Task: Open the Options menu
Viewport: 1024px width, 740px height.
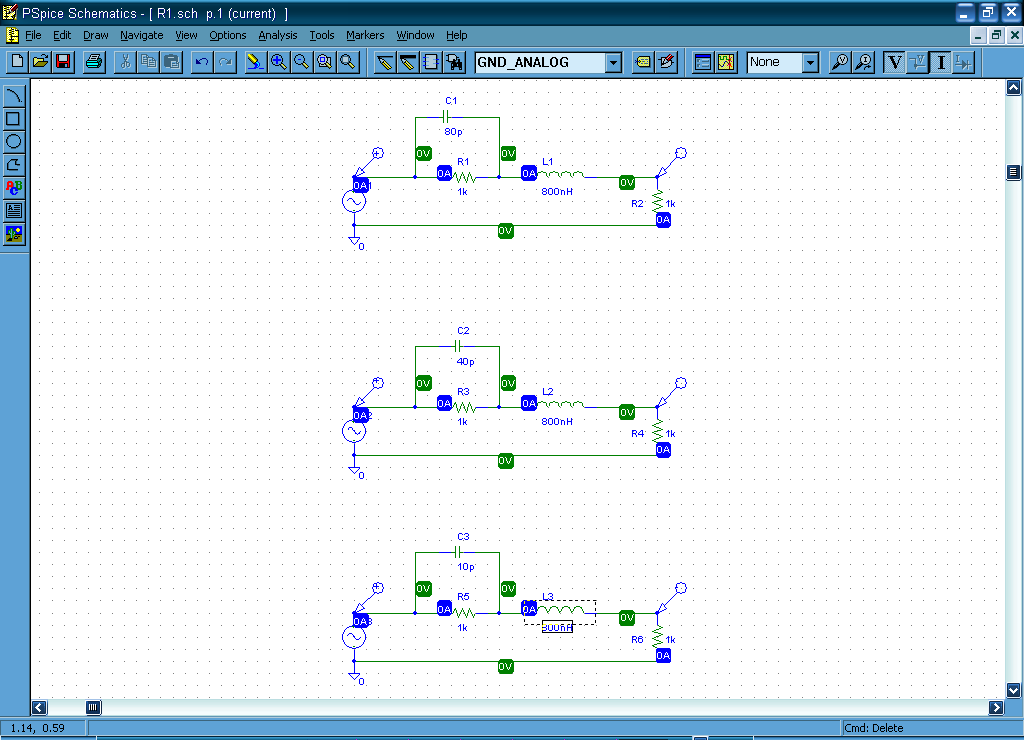Action: click(228, 35)
